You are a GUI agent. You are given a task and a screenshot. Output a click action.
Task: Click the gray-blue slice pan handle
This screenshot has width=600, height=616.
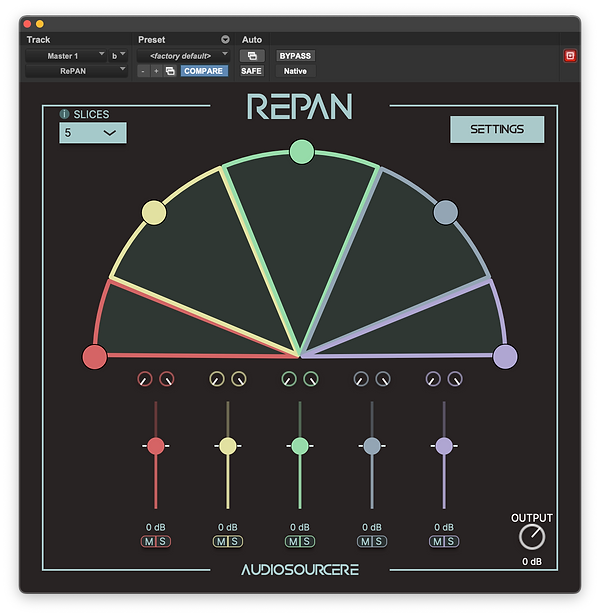[x=446, y=212]
